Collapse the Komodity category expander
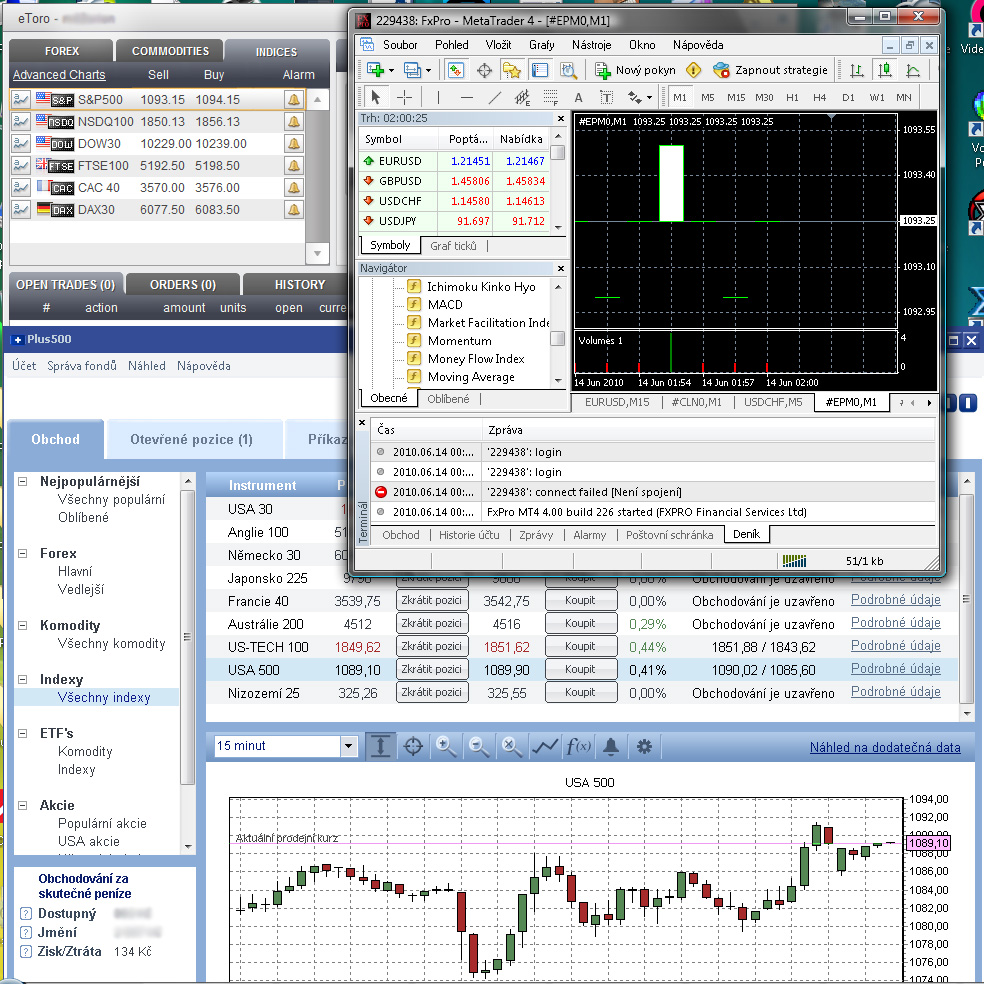The width and height of the screenshot is (984, 984). coord(23,625)
